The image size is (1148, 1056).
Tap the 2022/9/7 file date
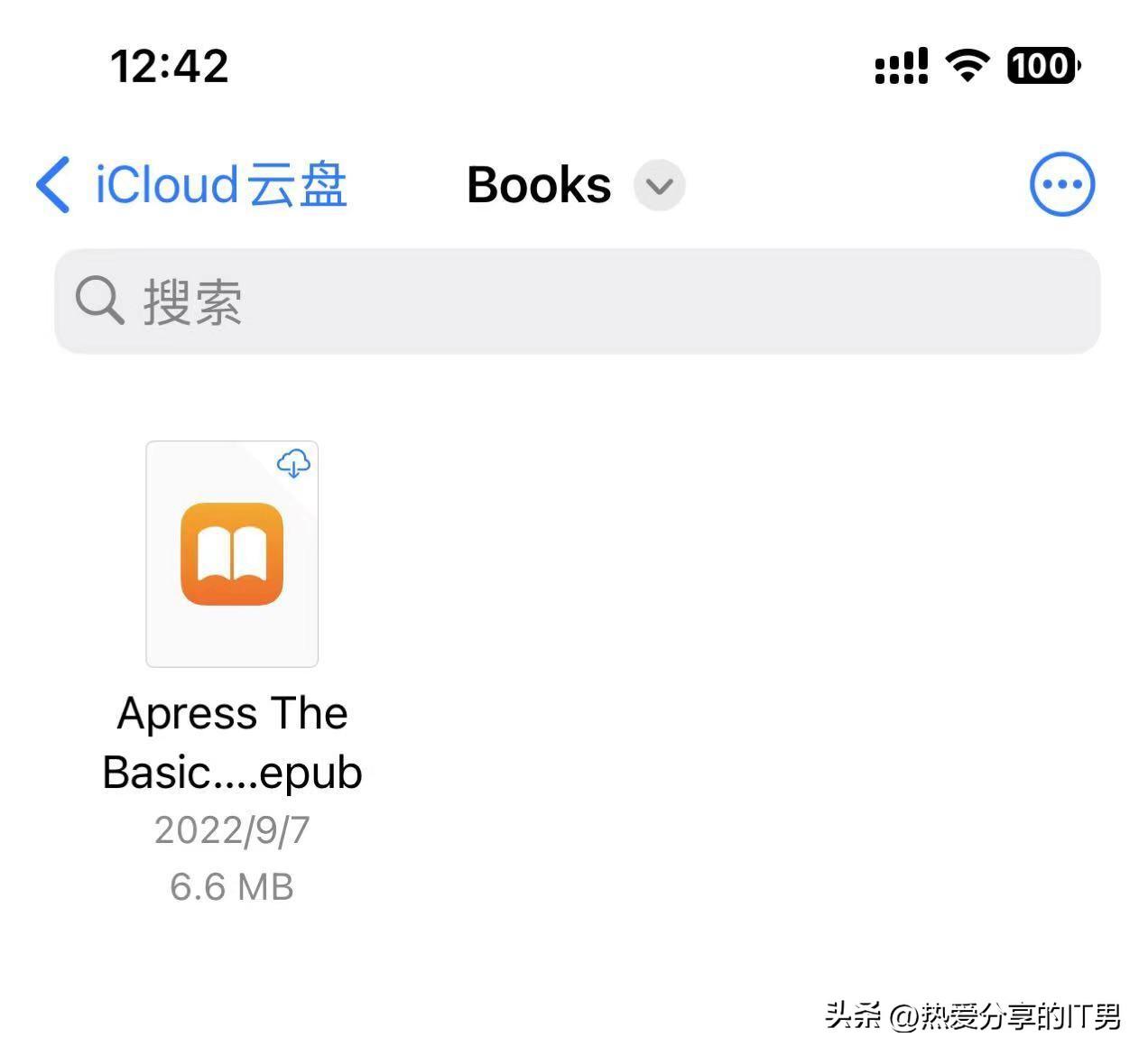click(x=232, y=830)
